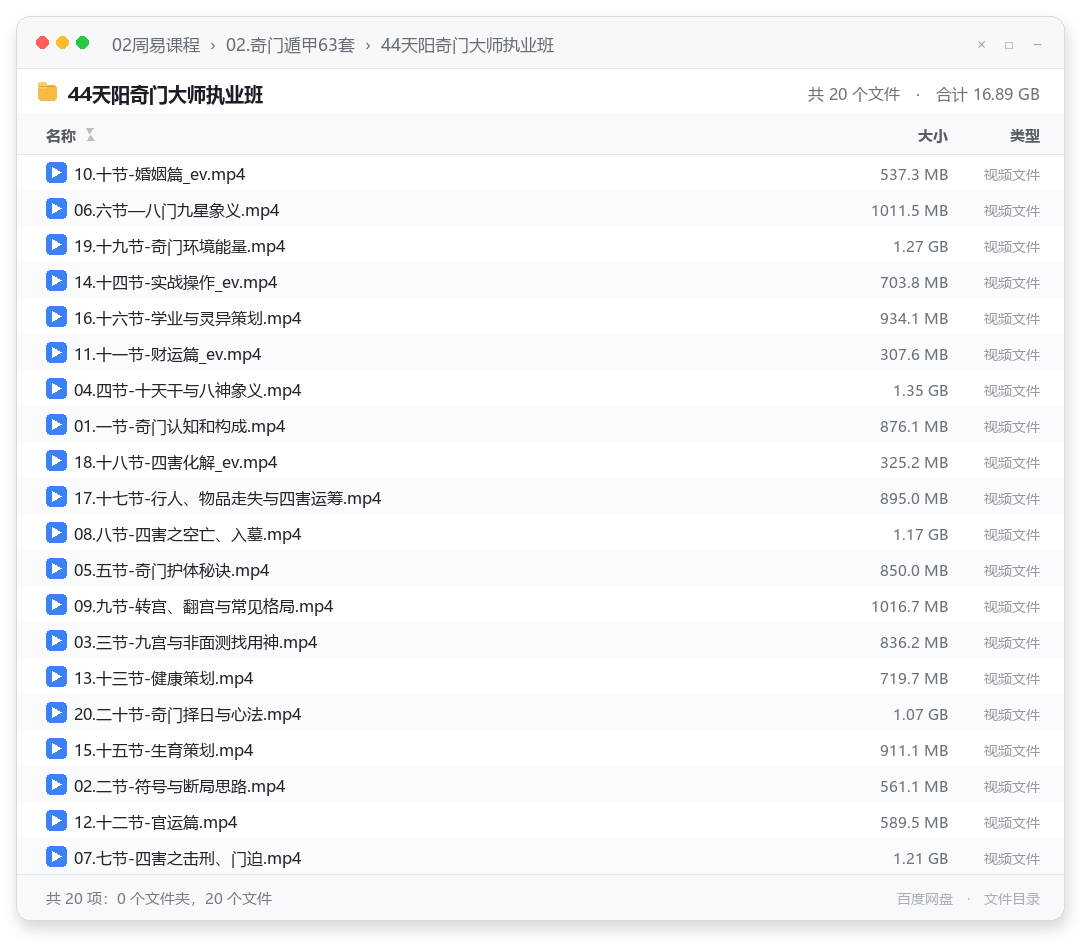Screen dimensions: 1080x944
Task: Click the yellow folder icon beside 44天阳奇门大师执业班
Action: [48, 92]
